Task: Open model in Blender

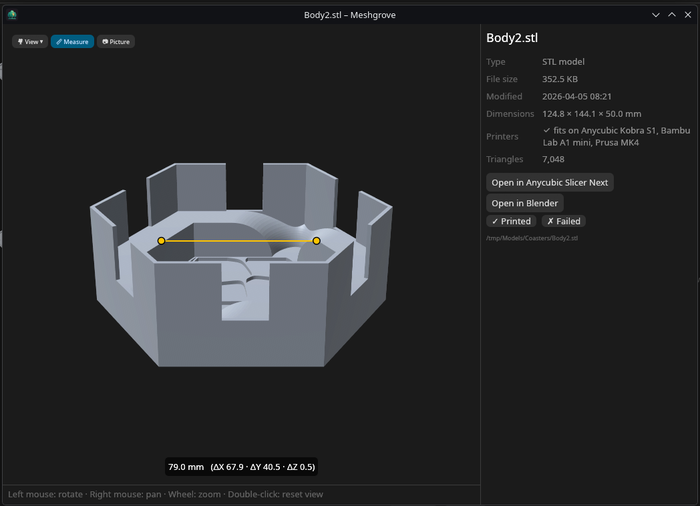Action: pos(525,203)
